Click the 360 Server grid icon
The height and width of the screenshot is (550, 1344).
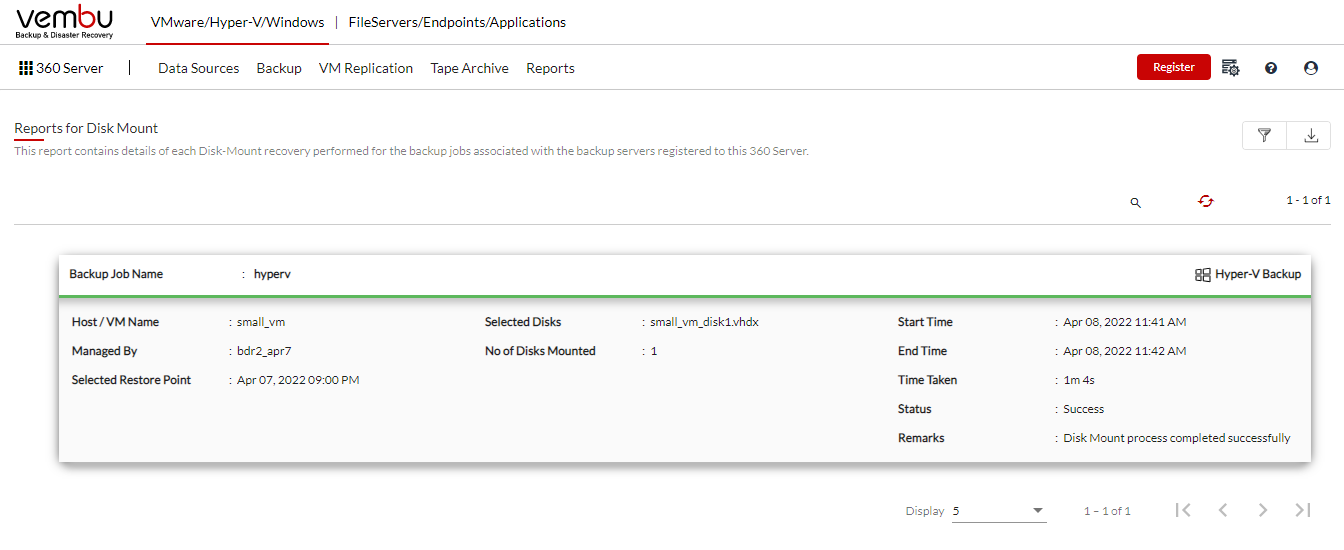pos(26,68)
